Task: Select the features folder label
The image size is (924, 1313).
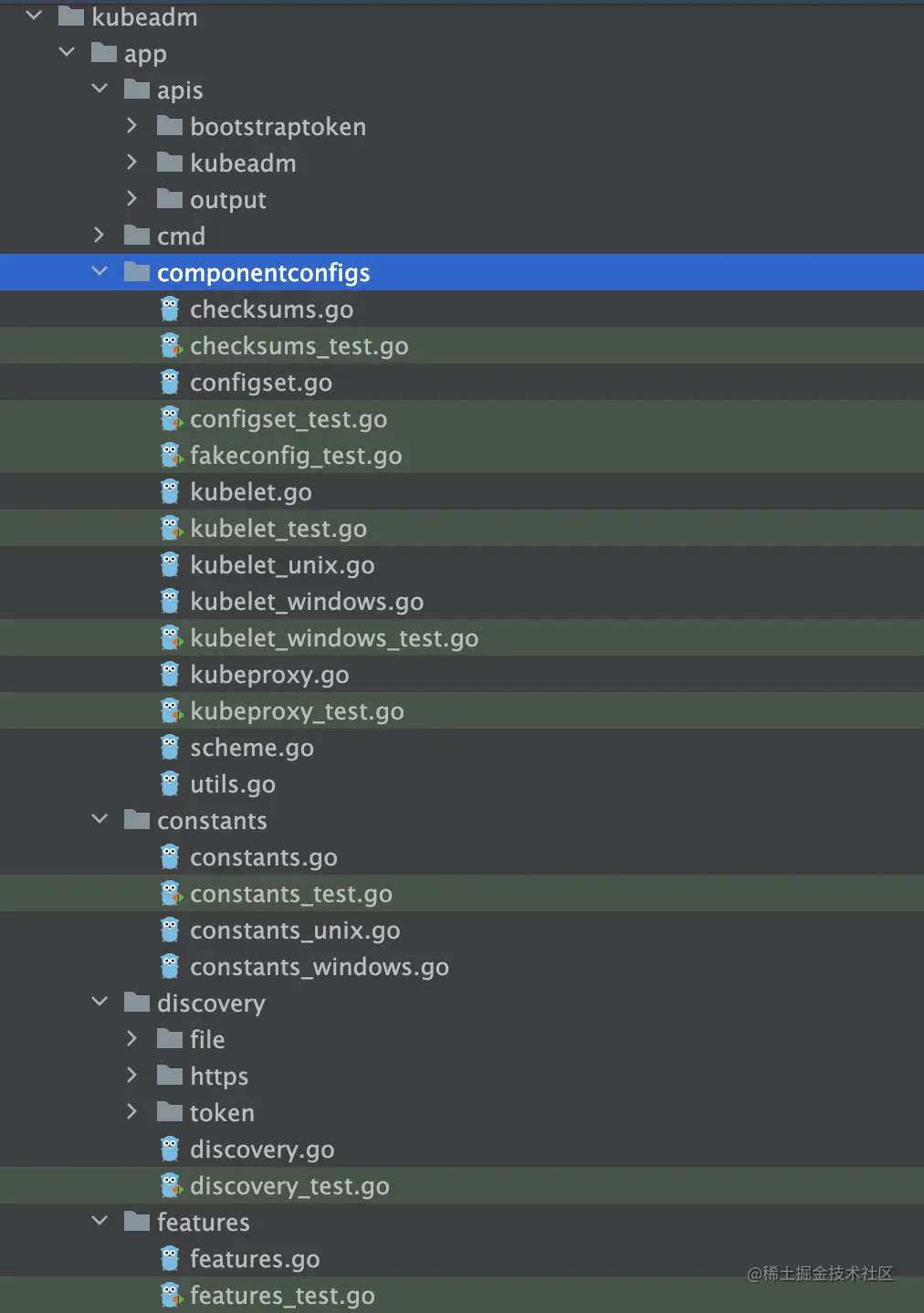Action: click(204, 1222)
